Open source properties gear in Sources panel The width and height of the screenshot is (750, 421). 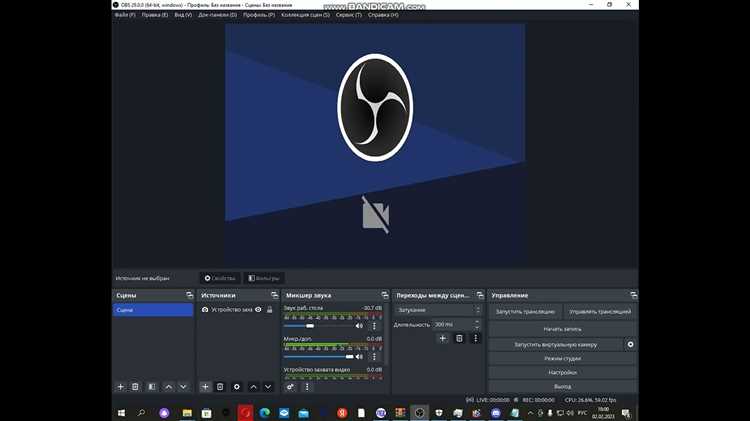[x=236, y=387]
